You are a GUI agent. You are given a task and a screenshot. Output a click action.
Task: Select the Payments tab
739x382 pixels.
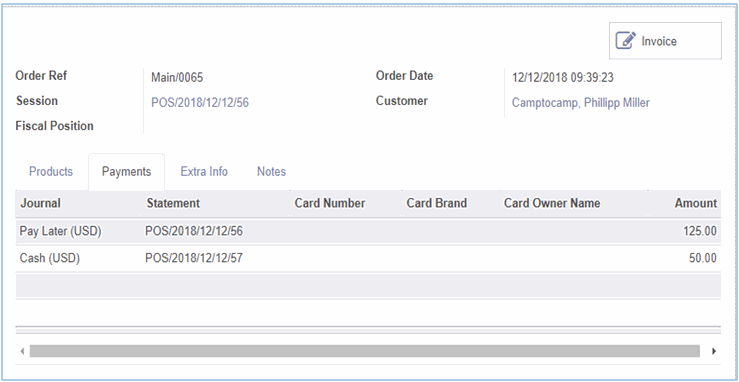coord(126,172)
